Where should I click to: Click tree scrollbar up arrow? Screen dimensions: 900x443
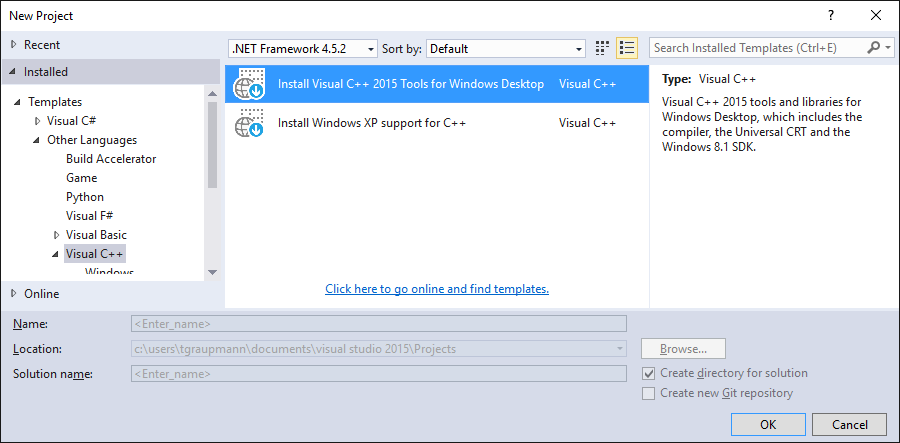pos(212,94)
